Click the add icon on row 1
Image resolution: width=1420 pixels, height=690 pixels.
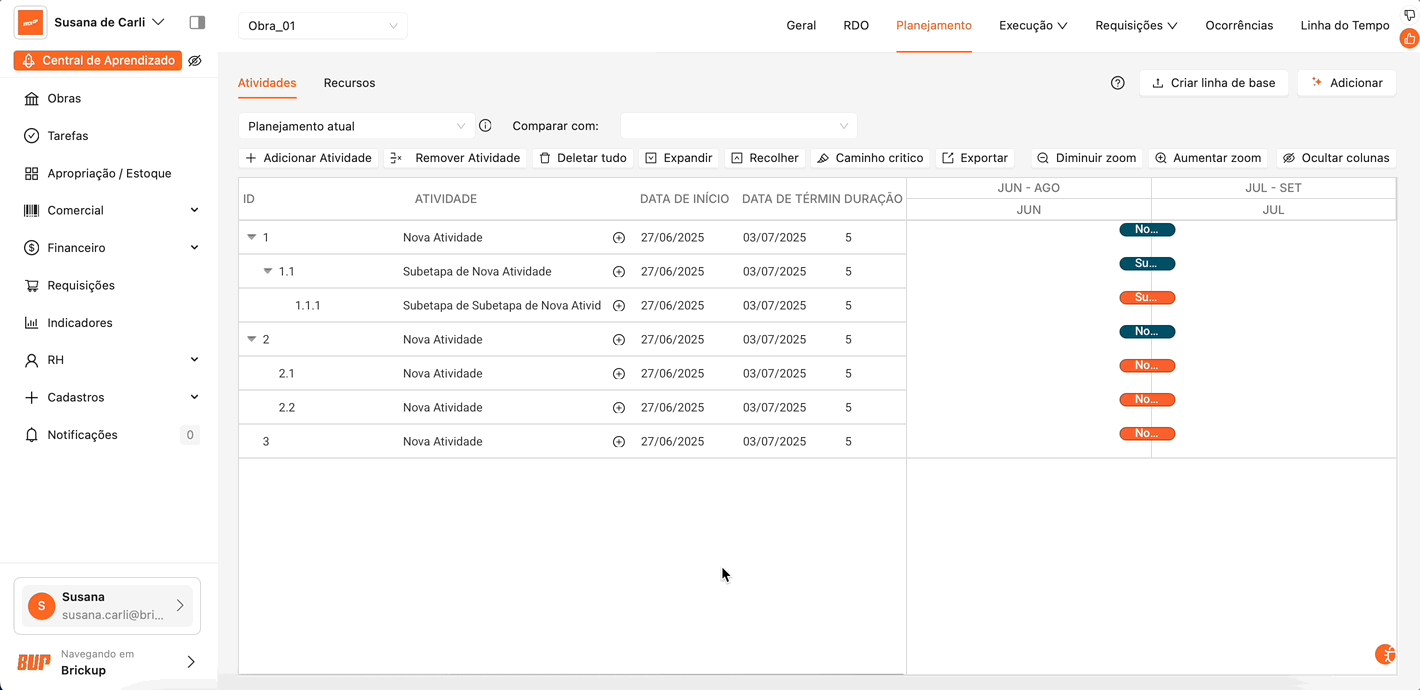click(x=619, y=238)
